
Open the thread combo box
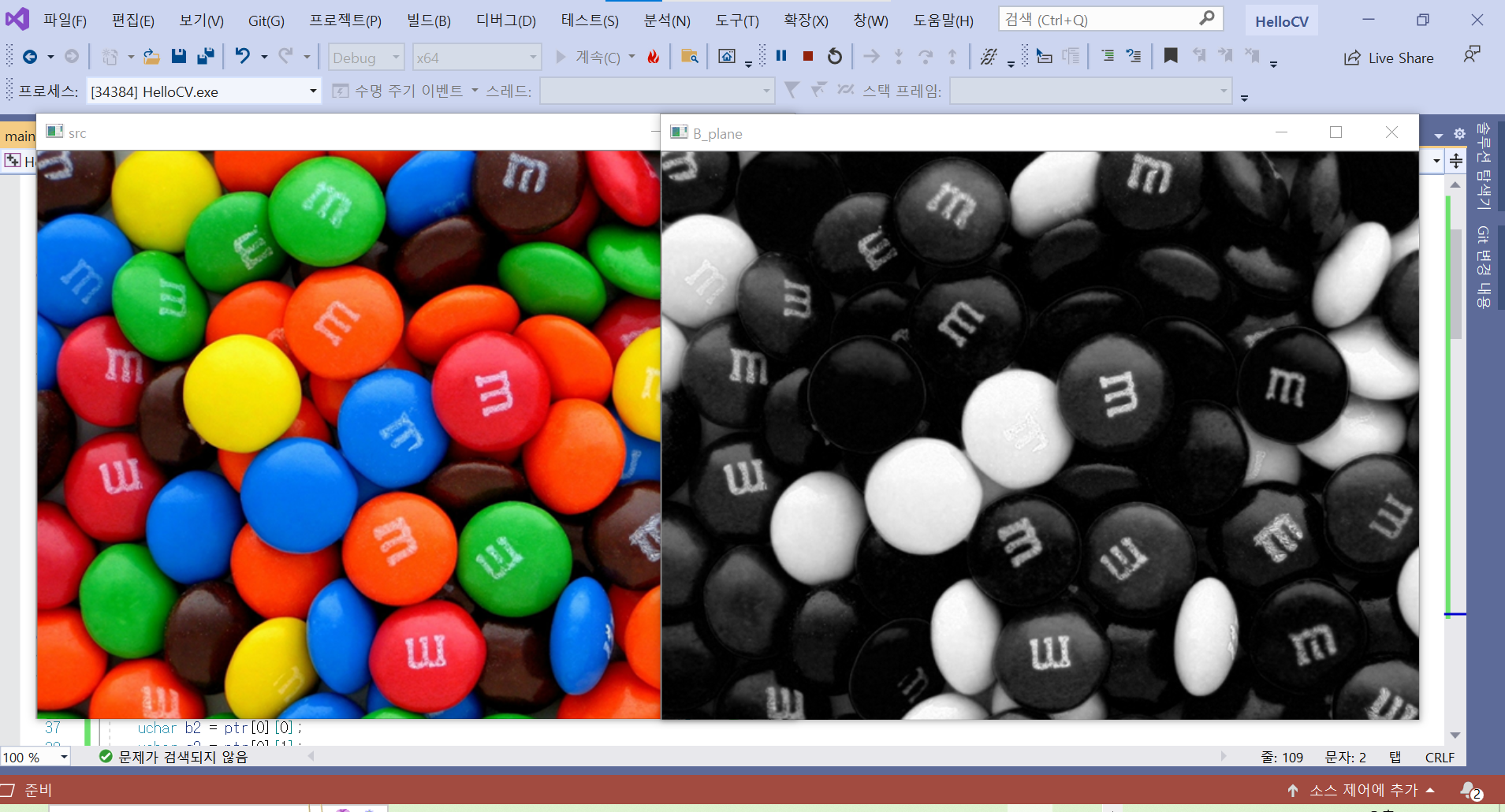tap(657, 91)
